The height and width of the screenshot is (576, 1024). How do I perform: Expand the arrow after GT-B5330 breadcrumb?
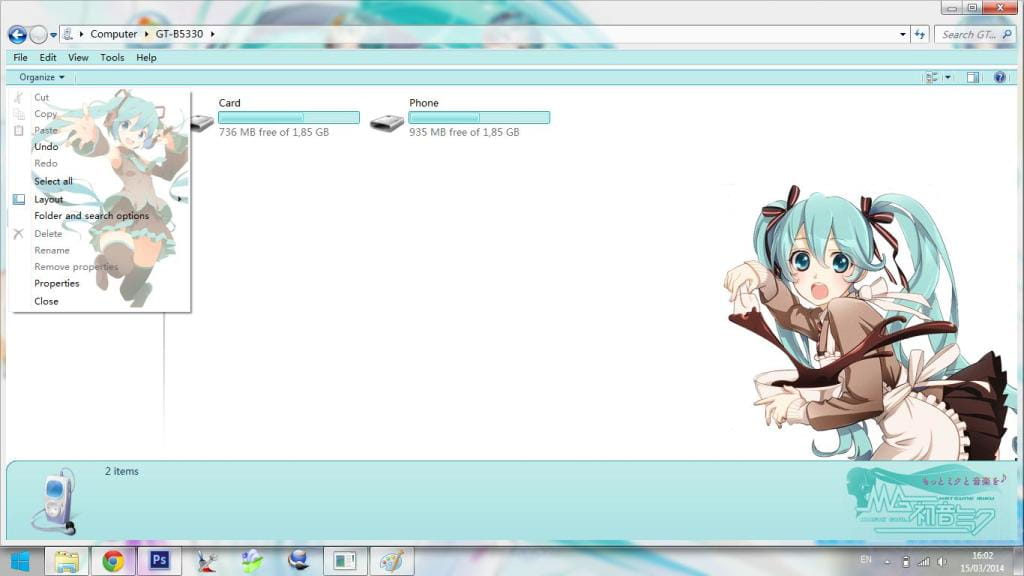(x=212, y=34)
